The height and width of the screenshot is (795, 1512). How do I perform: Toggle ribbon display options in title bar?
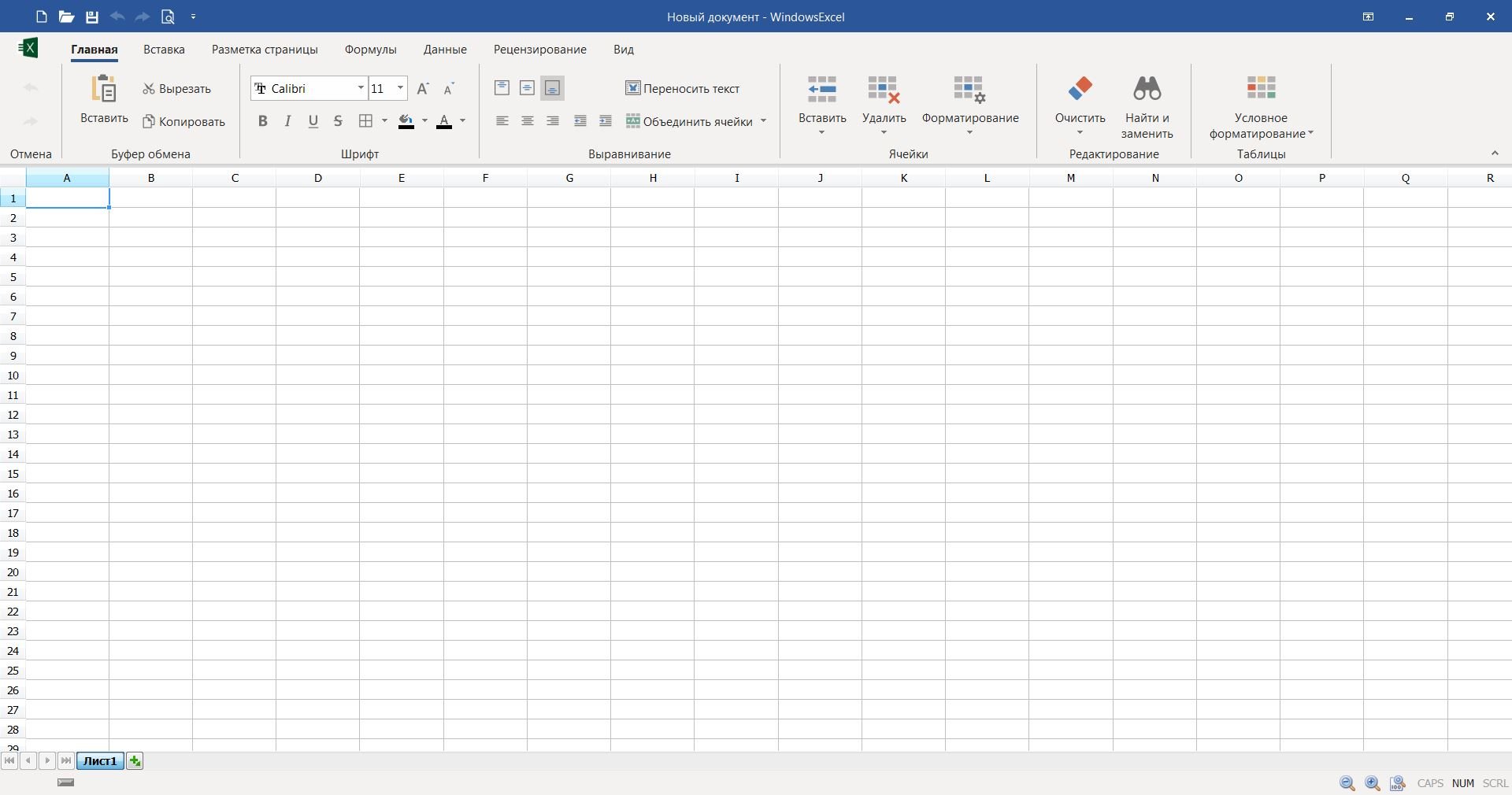pyautogui.click(x=1368, y=17)
